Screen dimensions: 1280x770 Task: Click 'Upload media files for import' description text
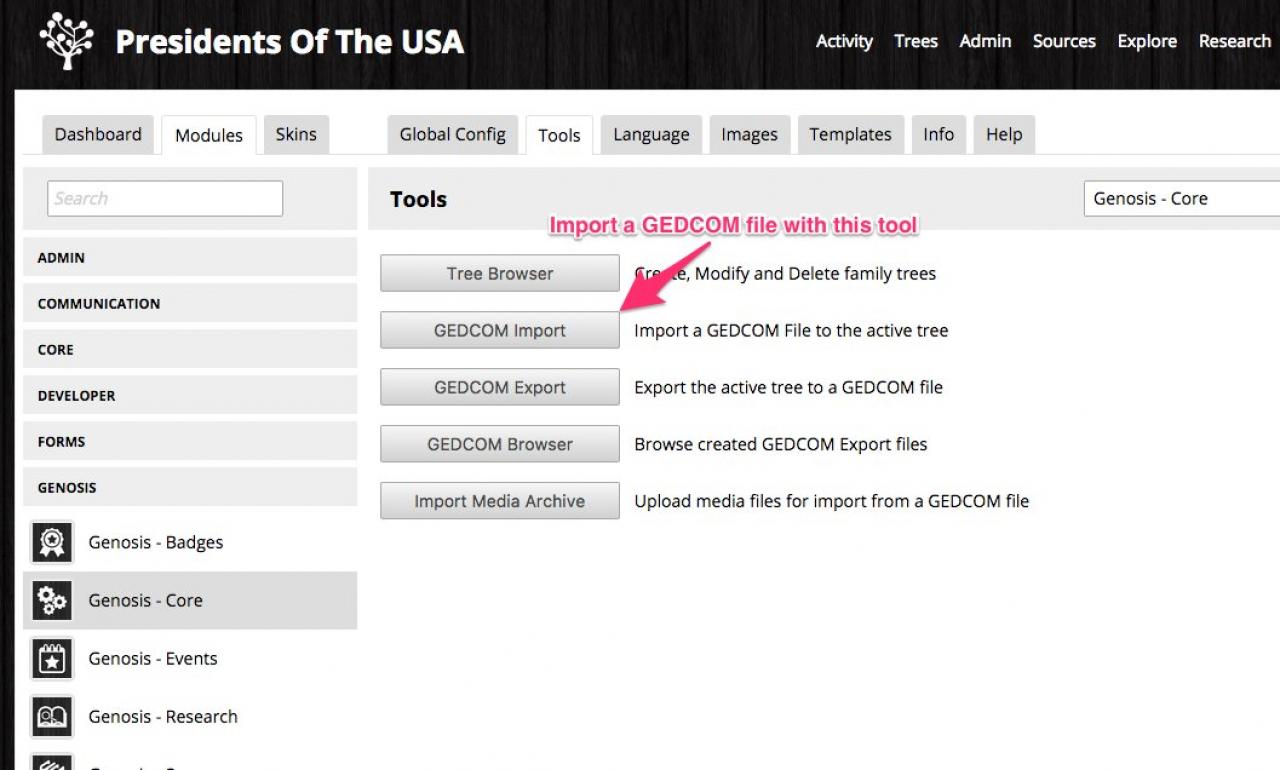tap(831, 501)
